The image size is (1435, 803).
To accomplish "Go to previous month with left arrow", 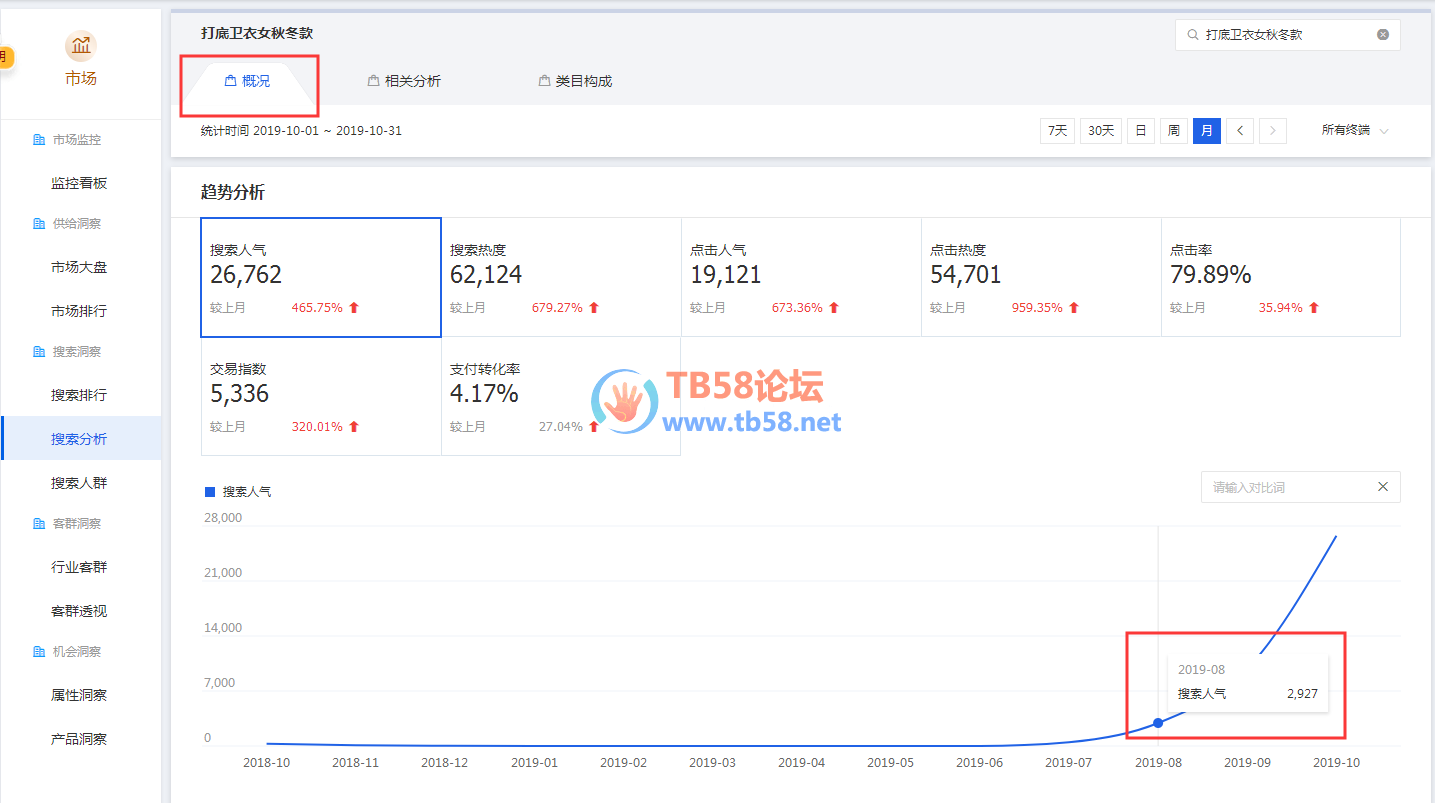I will pyautogui.click(x=1240, y=131).
